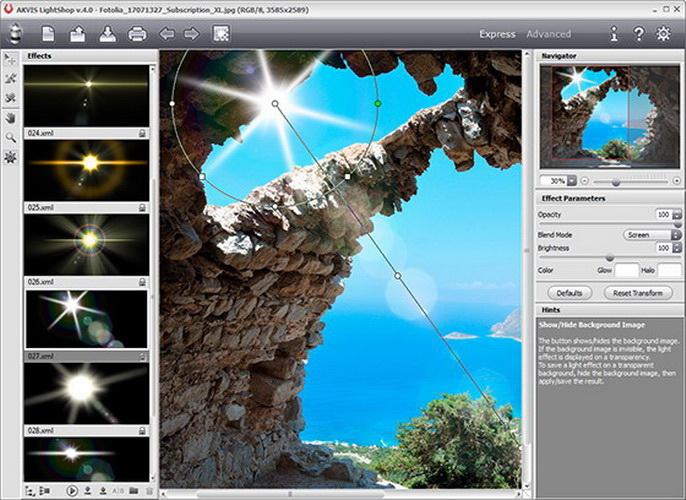Switch to Advanced mode
Screen dimensions: 686x500
click(549, 34)
